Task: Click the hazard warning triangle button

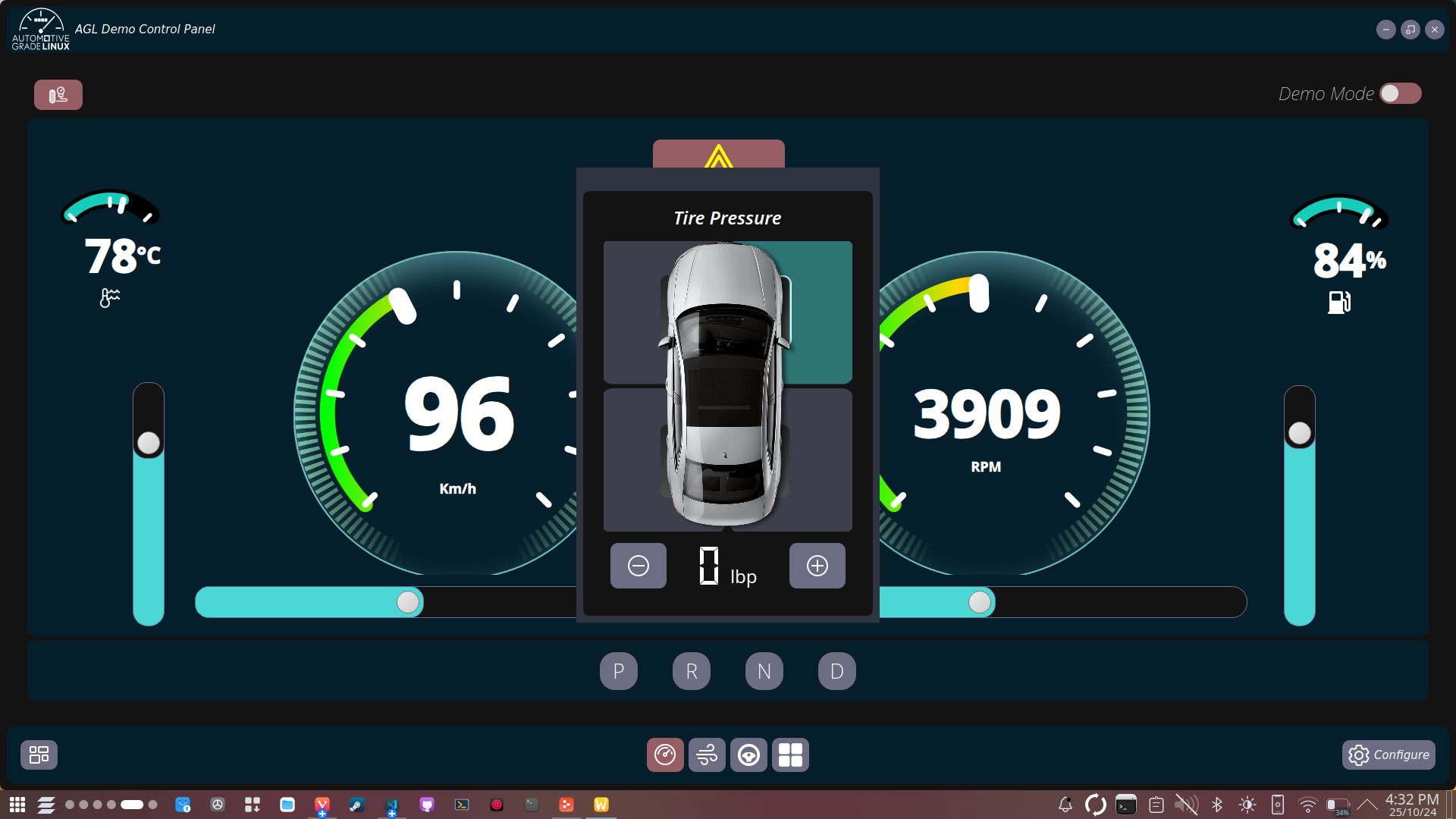Action: coord(718,154)
